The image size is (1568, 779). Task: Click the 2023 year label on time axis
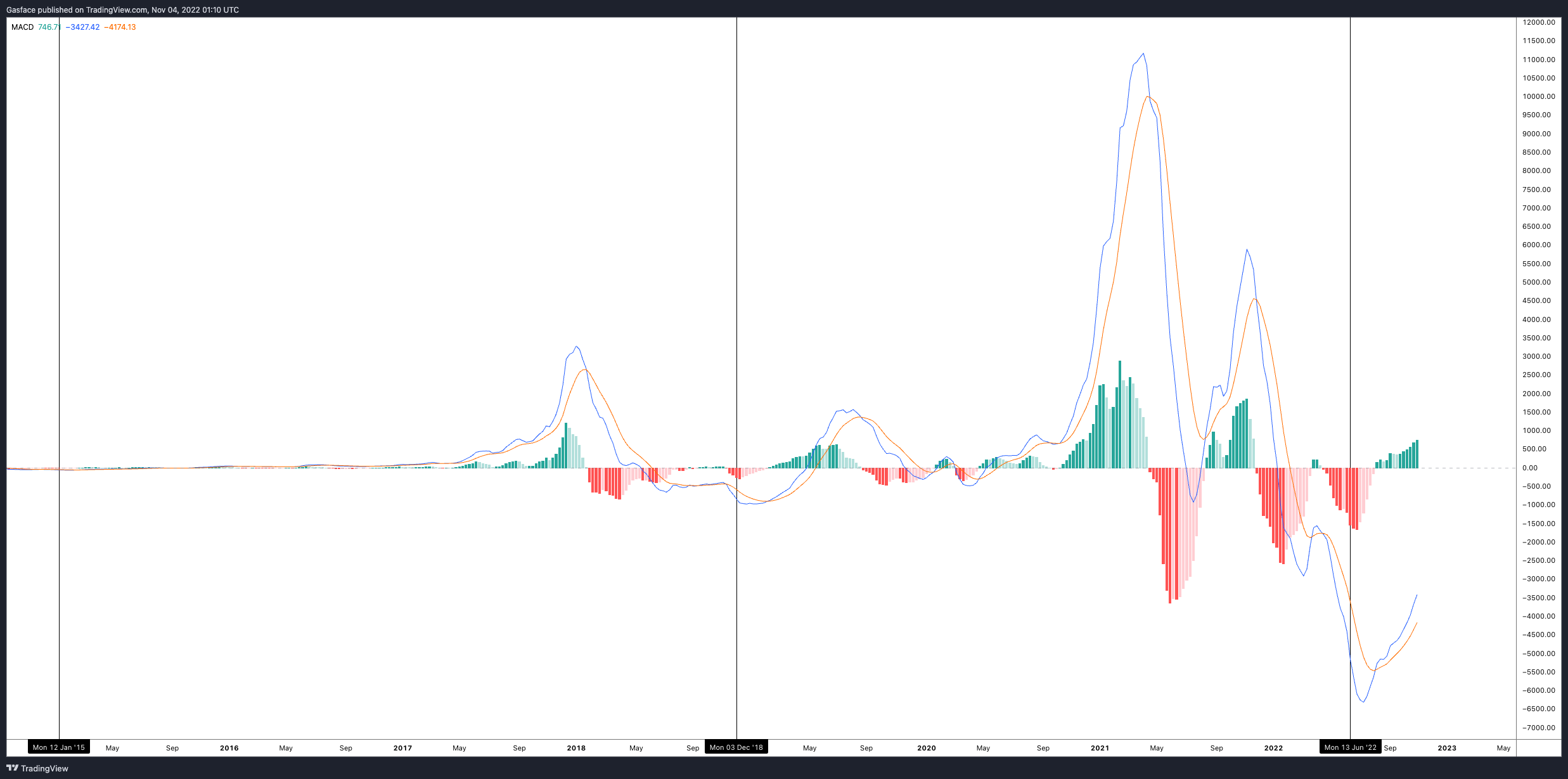click(1446, 748)
